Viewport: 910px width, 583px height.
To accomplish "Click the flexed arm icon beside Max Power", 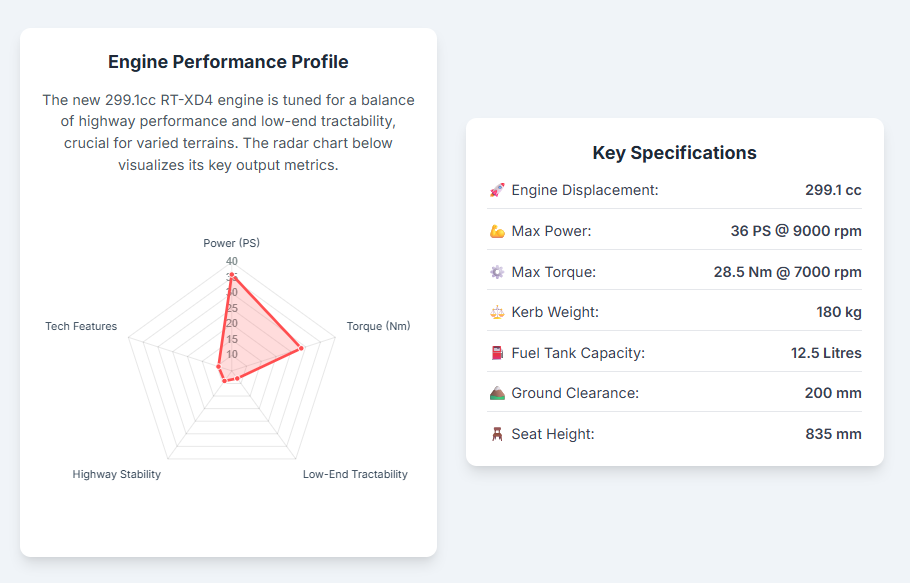I will [497, 231].
